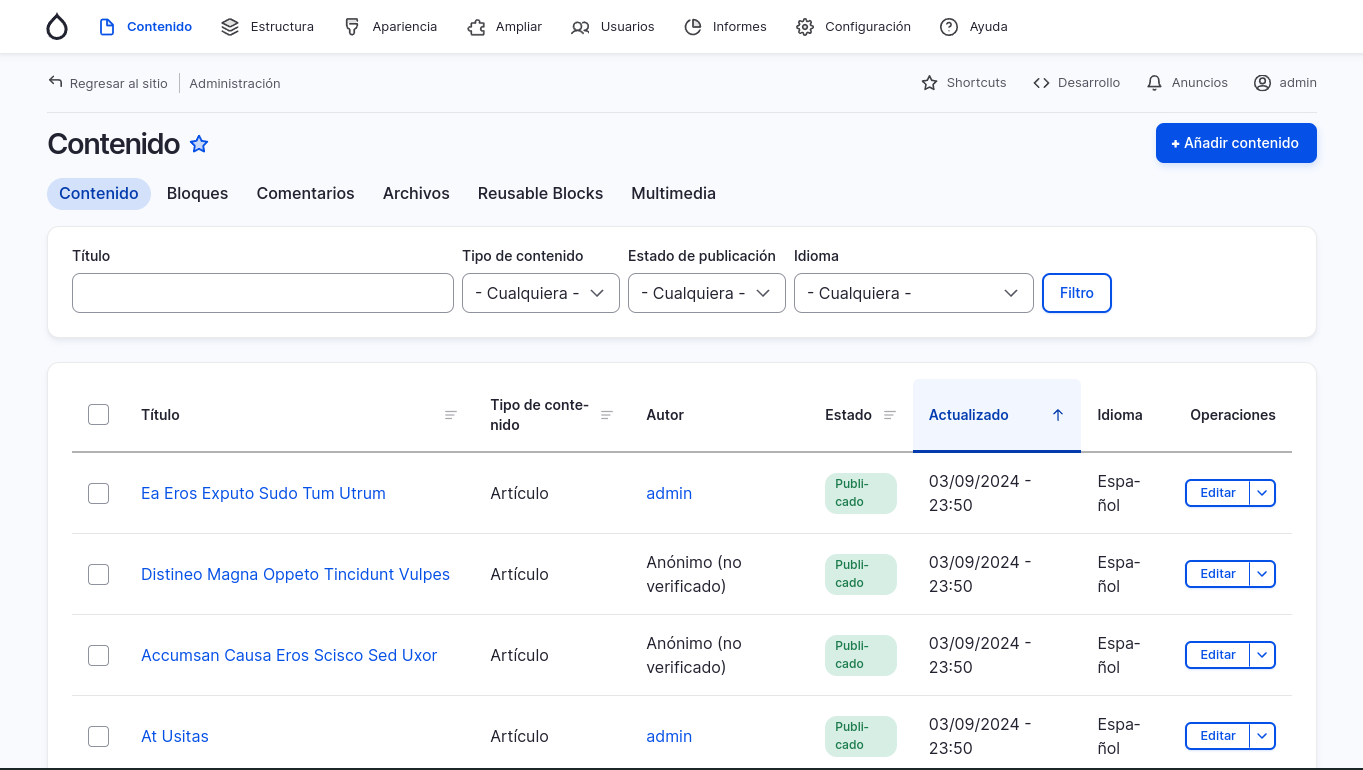This screenshot has width=1363, height=770.
Task: Select the checkbox for the At Usitas row
Action: pyautogui.click(x=98, y=736)
